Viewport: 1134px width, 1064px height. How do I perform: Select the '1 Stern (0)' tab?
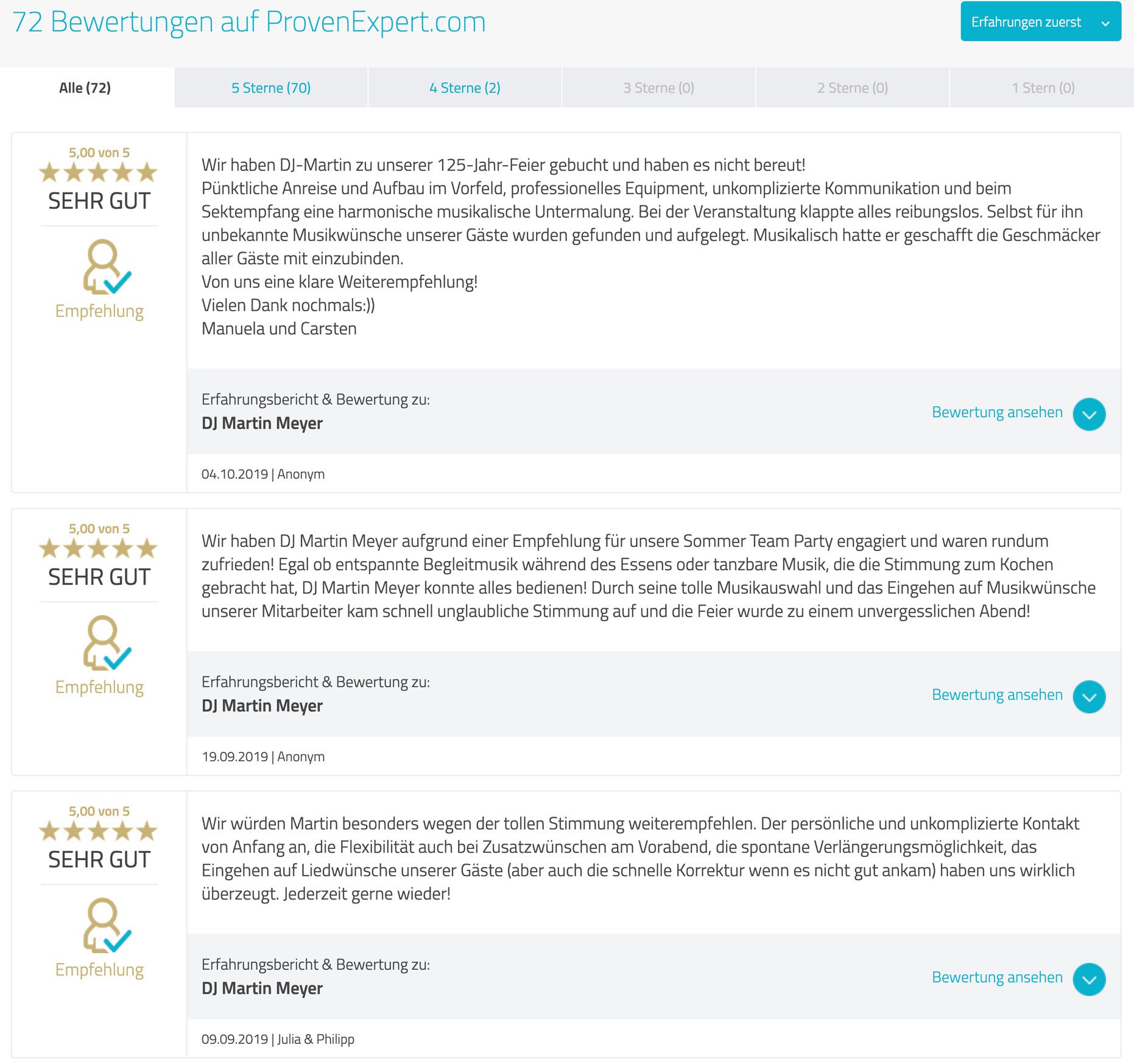(x=1043, y=88)
